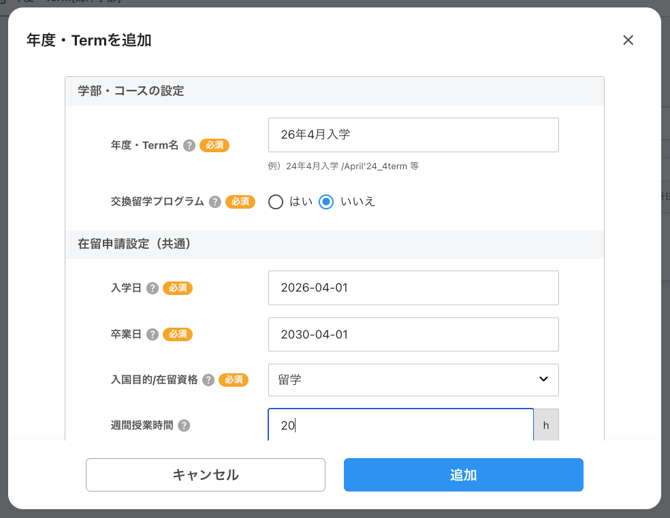Close the 年度・Termを追加 dialog
Screen dimensions: 670x518
[628, 40]
